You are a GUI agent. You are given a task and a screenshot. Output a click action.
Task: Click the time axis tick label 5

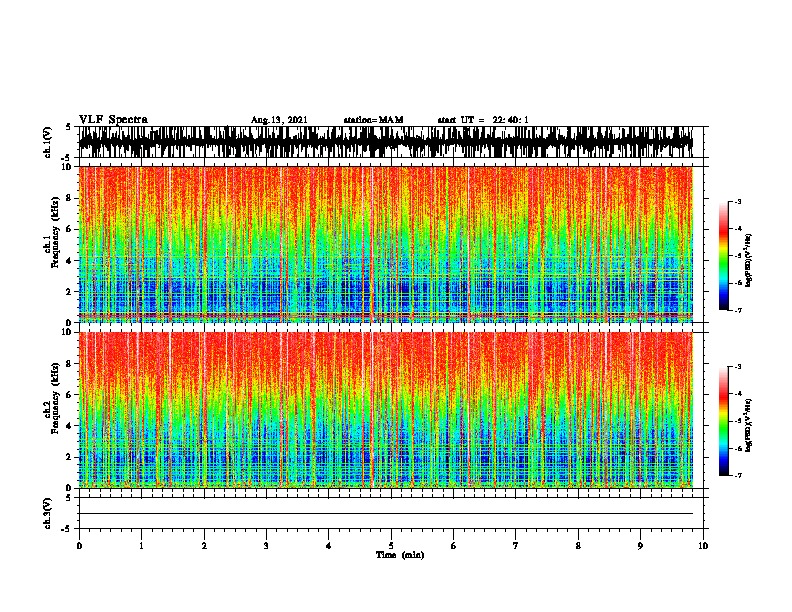tap(391, 546)
